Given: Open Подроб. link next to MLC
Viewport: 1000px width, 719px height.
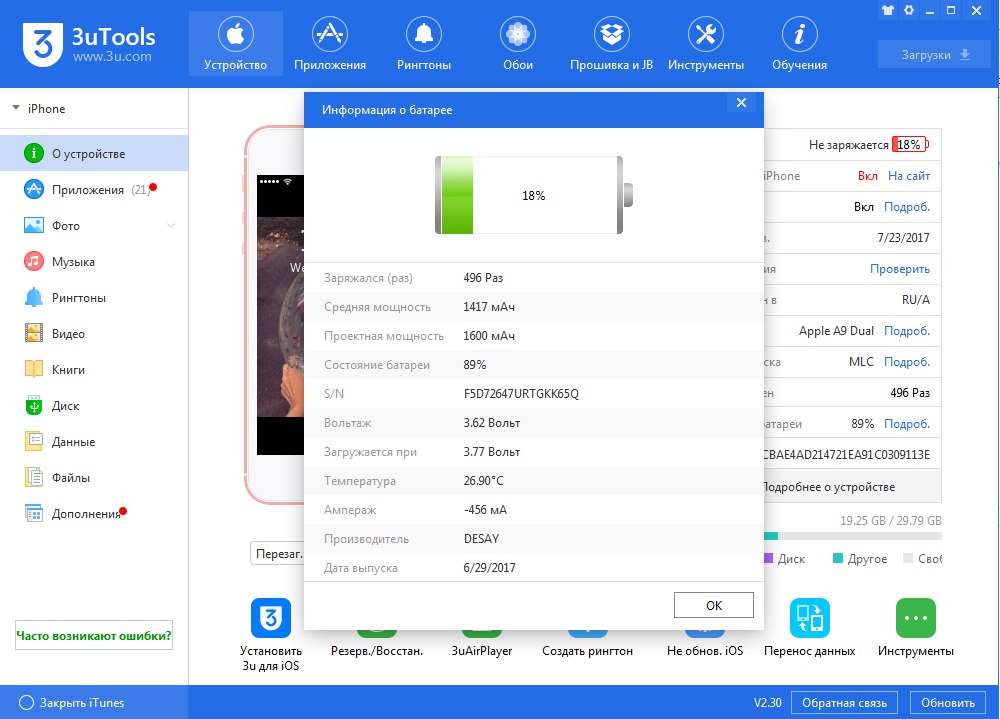Looking at the screenshot, I should tap(907, 362).
